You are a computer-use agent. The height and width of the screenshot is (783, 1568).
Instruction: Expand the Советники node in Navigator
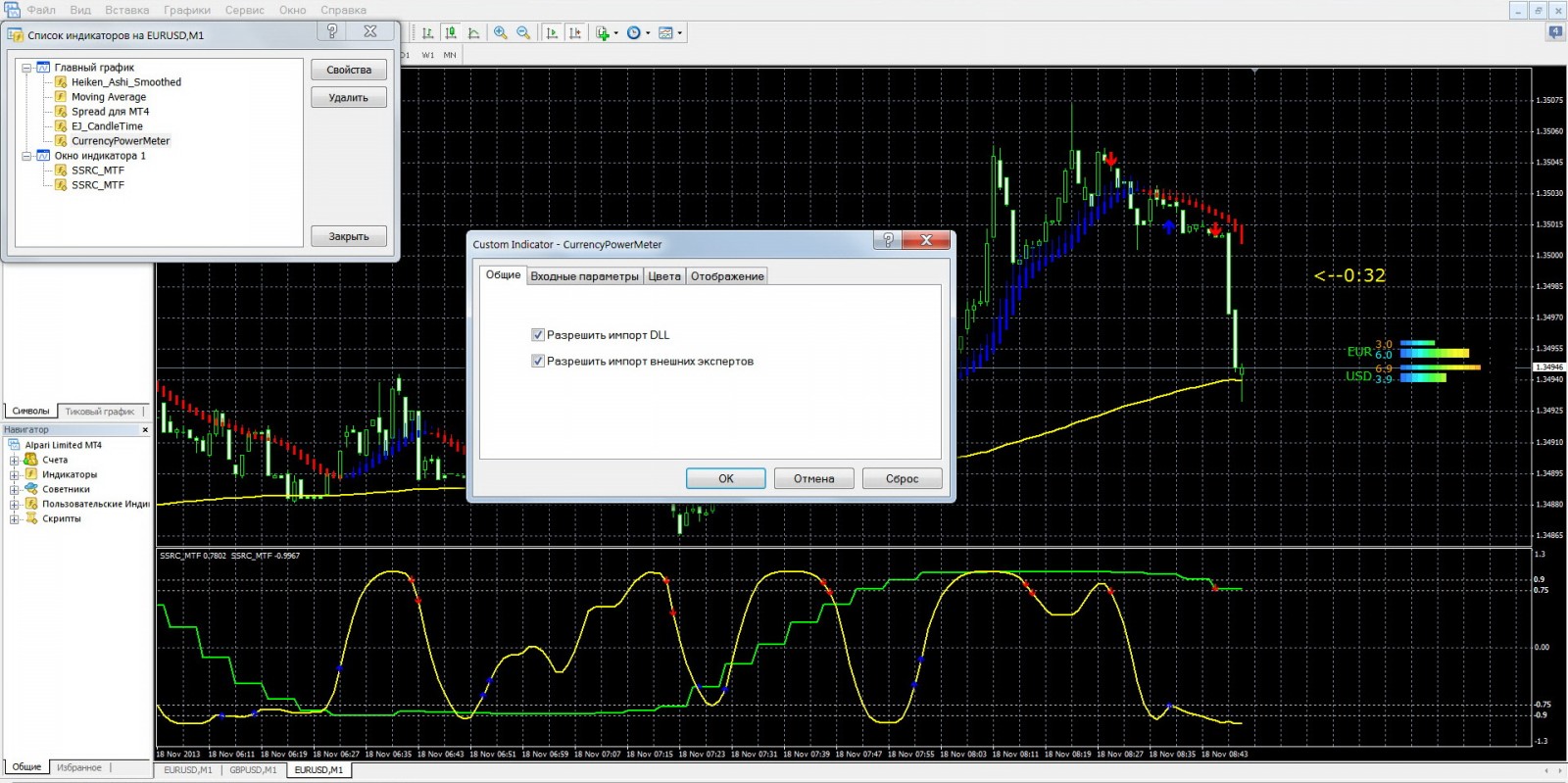click(15, 490)
